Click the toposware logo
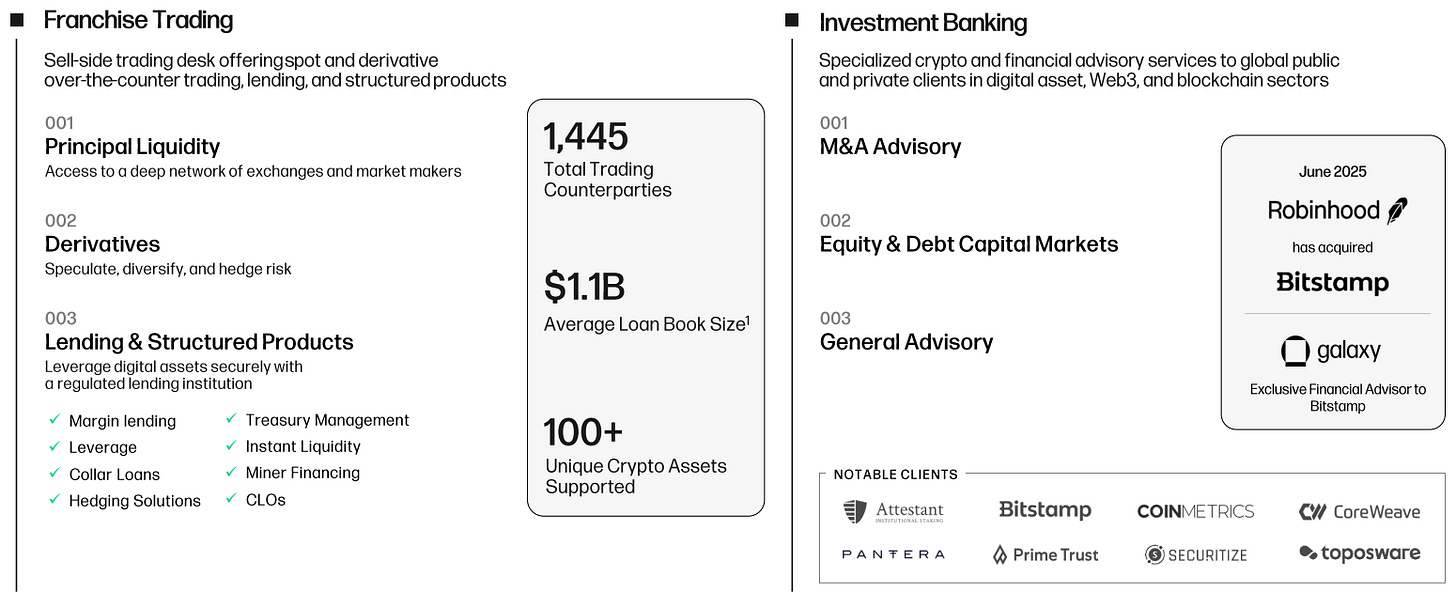The width and height of the screenshot is (1456, 595). 1359,553
